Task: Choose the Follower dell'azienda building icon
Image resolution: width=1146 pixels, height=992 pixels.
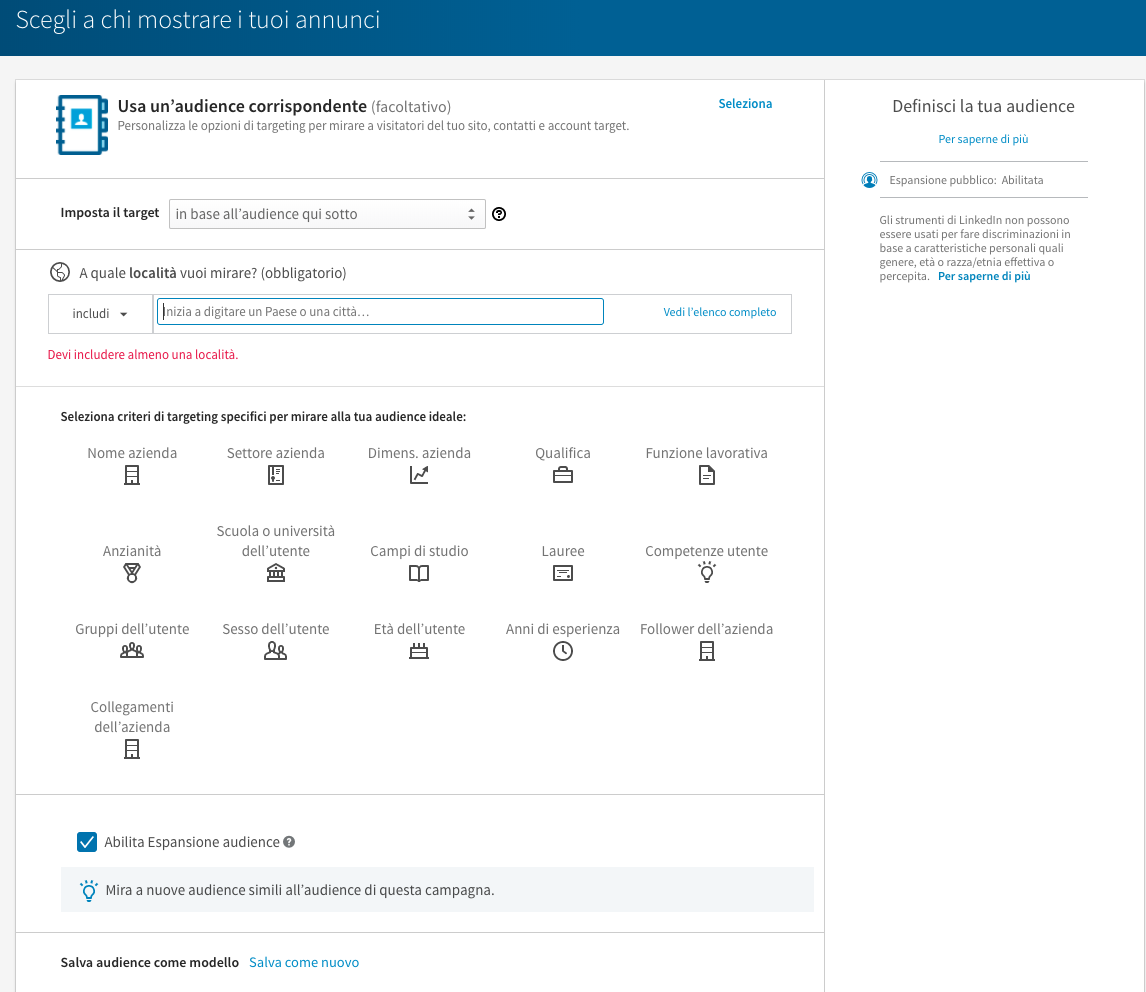Action: coord(707,651)
